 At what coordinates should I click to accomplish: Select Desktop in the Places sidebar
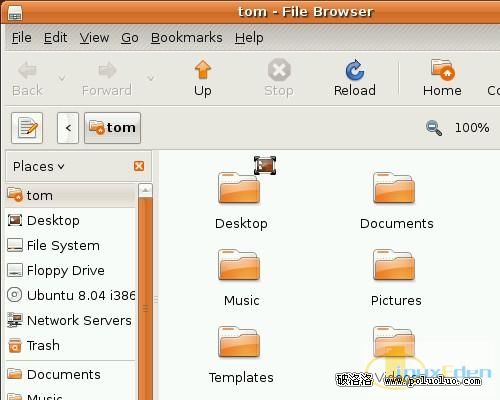tap(70, 220)
